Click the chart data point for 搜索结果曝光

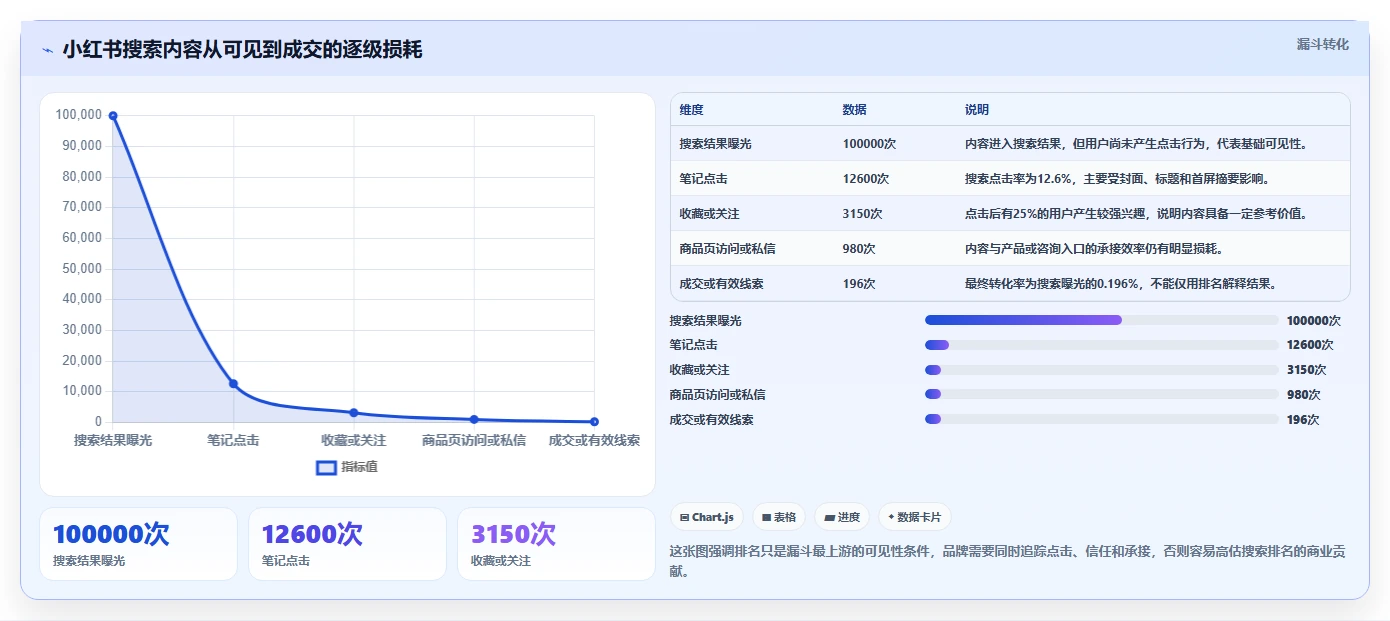pos(113,116)
